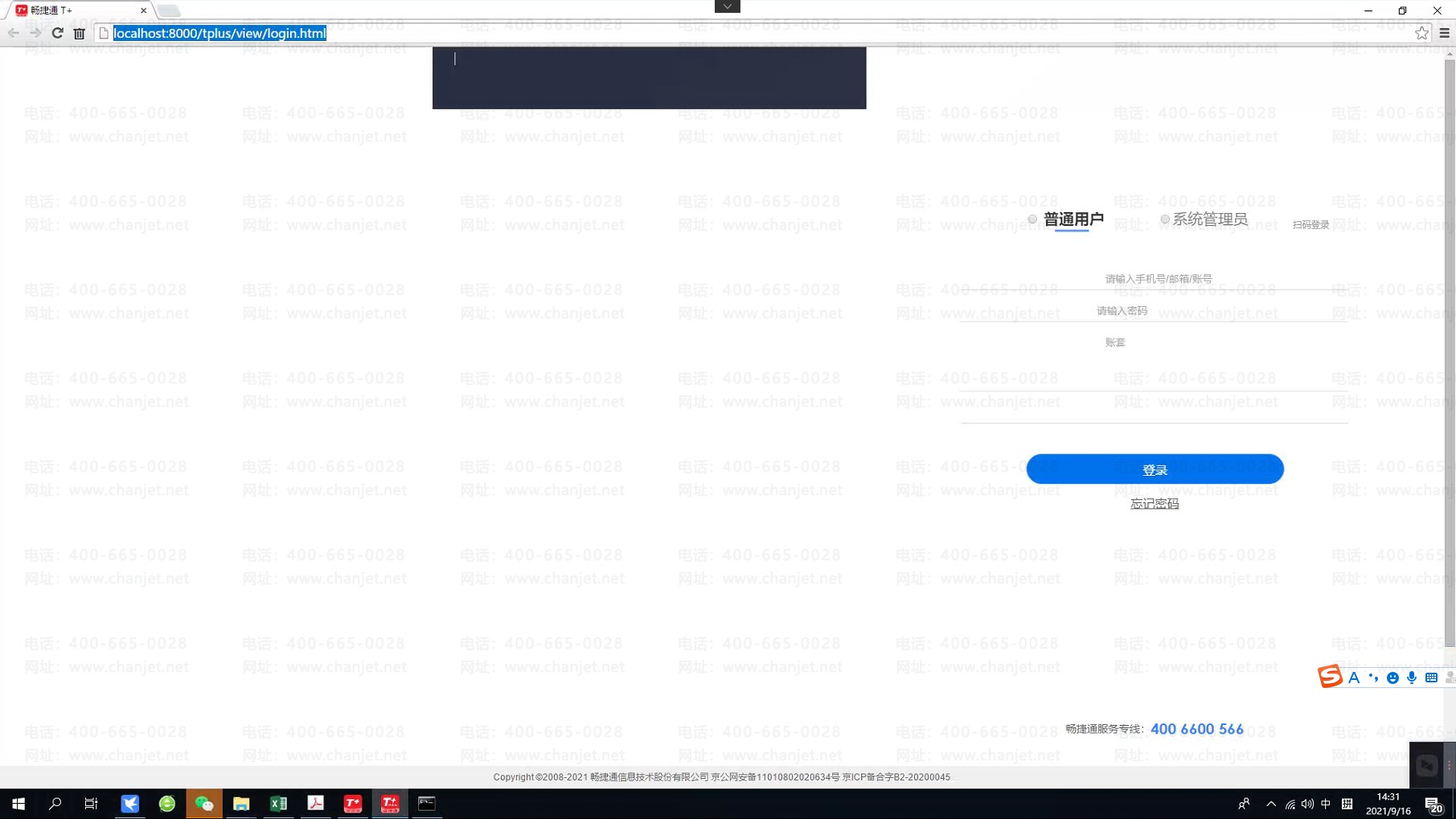Expand the top center dropdown arrow

tap(727, 6)
